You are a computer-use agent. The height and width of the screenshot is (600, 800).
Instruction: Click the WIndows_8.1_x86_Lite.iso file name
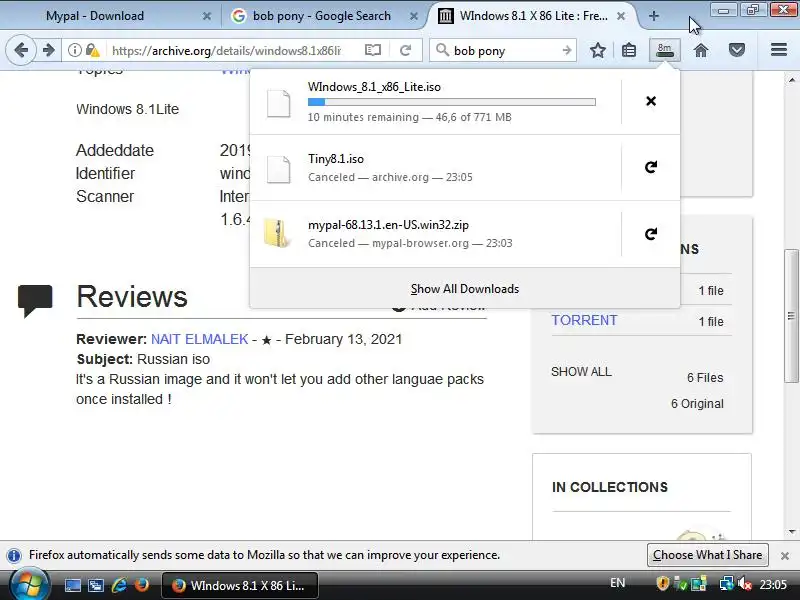tap(374, 87)
